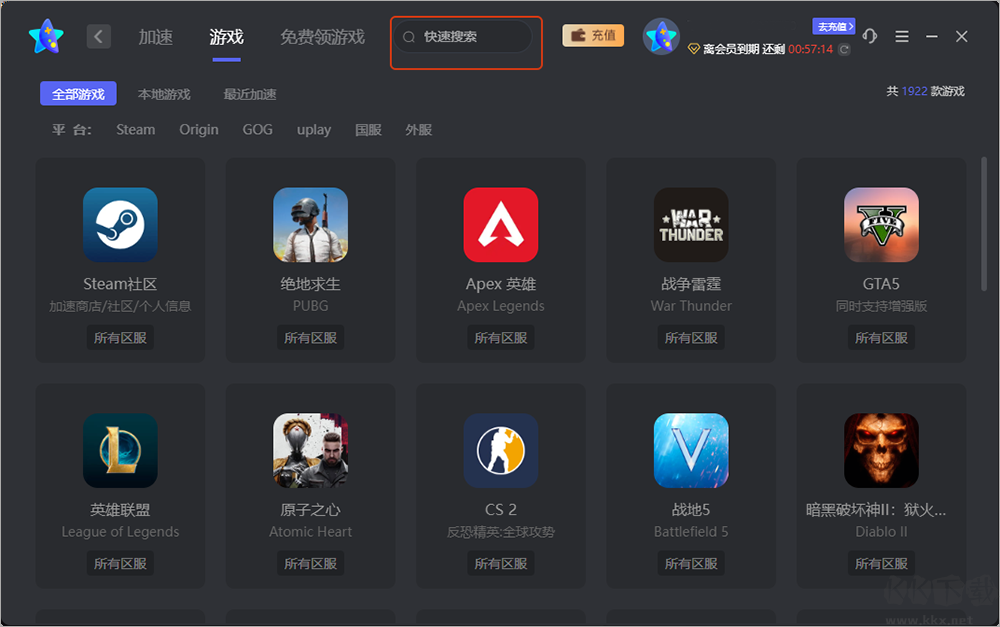Open the Apex 英雄 game icon
Image resolution: width=1000 pixels, height=627 pixels.
[501, 225]
